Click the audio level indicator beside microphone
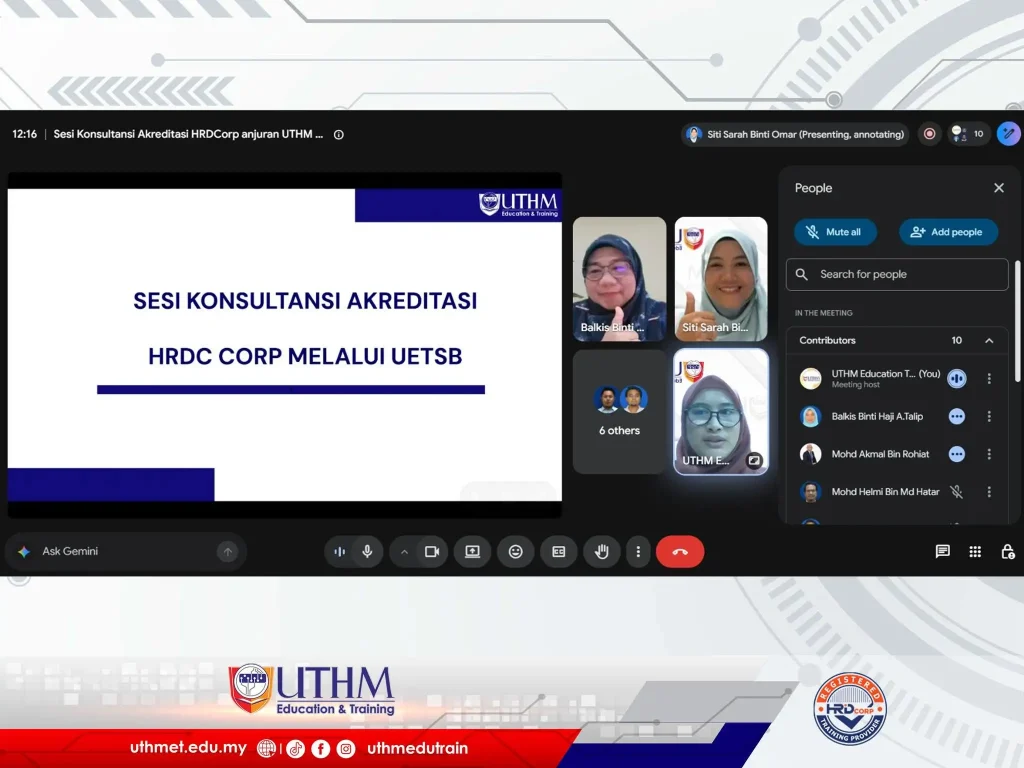Viewport: 1024px width, 768px height. coord(340,552)
